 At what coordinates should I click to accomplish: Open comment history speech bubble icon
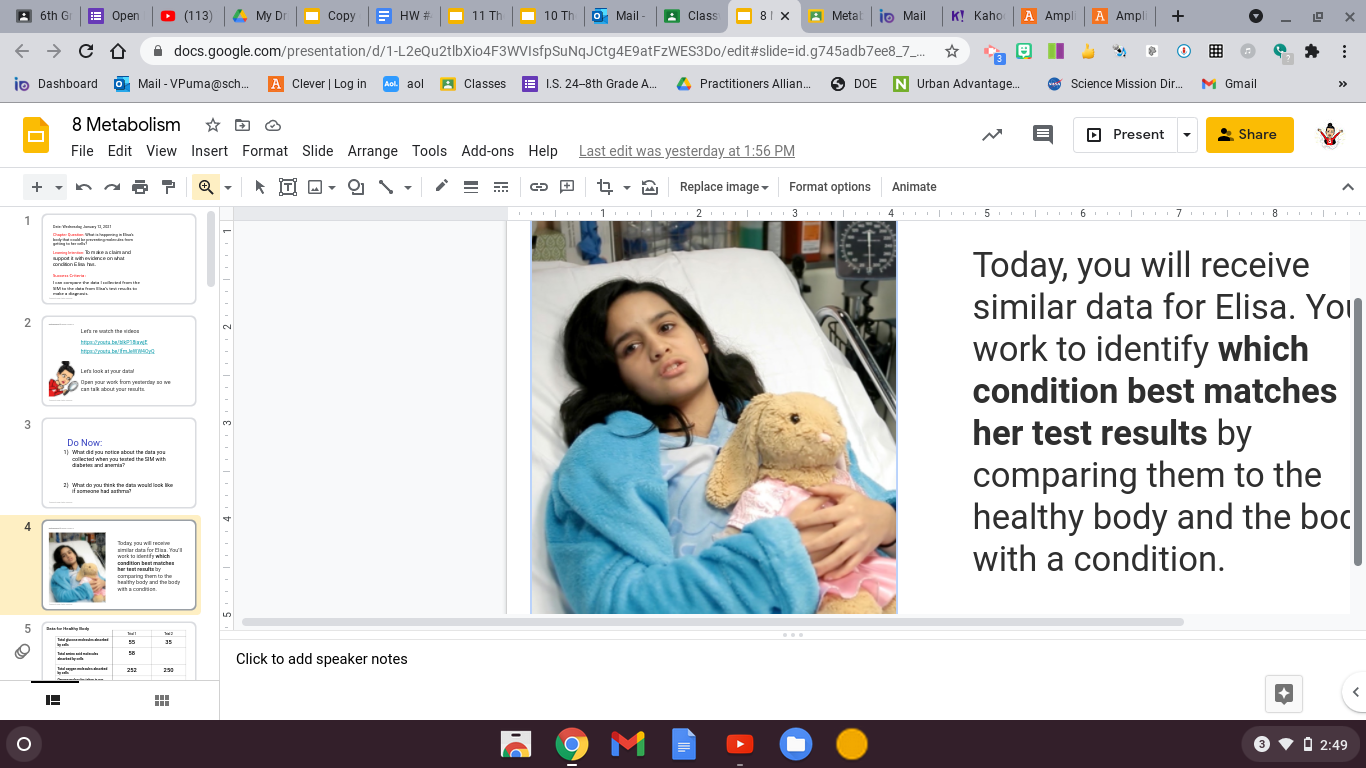1043,135
